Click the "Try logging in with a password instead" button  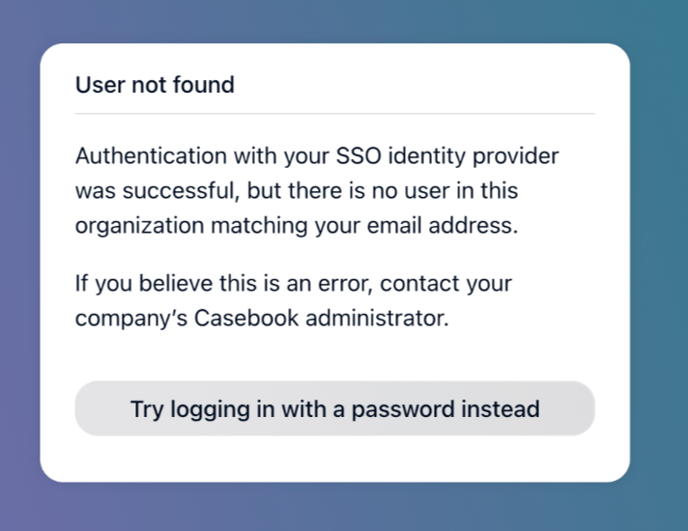[x=335, y=409]
